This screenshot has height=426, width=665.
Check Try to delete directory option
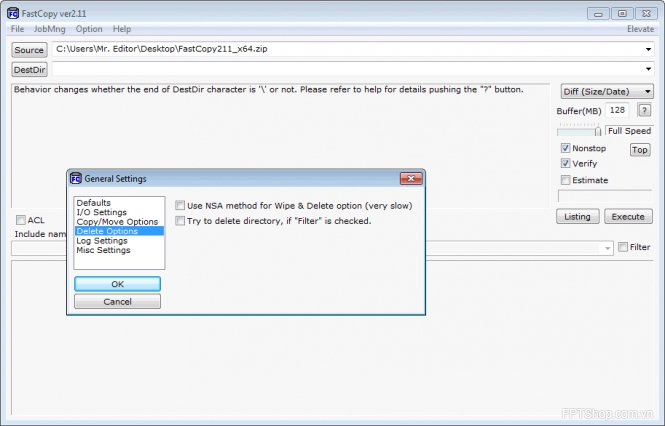click(180, 221)
